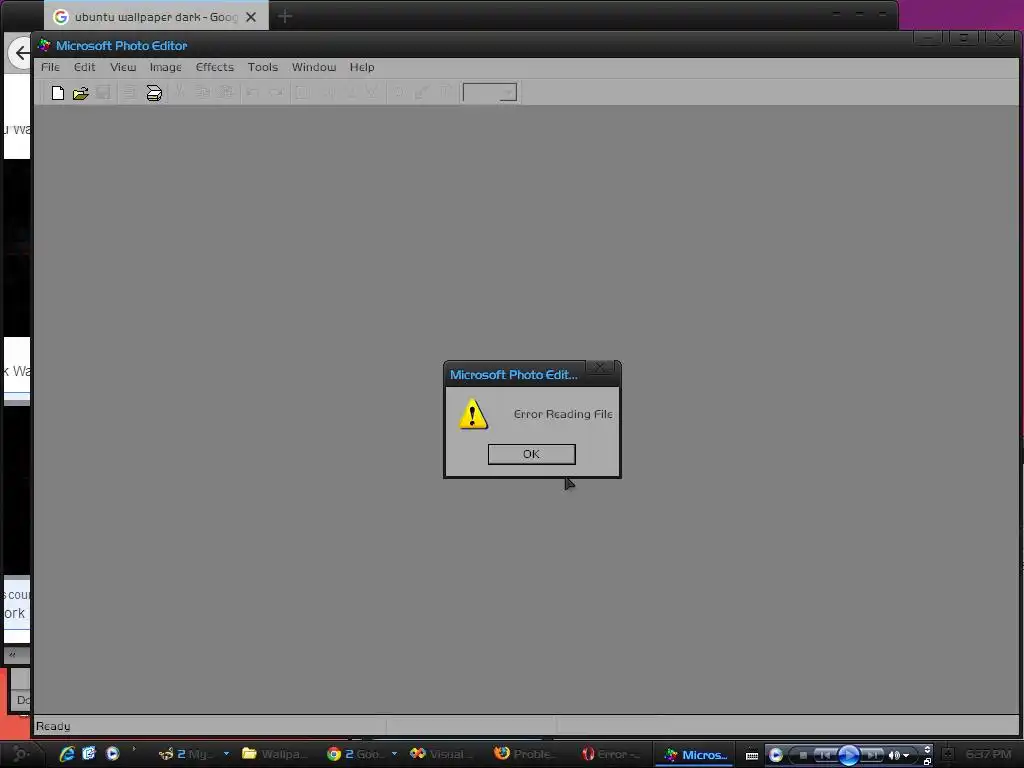This screenshot has width=1024, height=768.
Task: Click the tray icon beside the clock
Action: click(x=948, y=754)
